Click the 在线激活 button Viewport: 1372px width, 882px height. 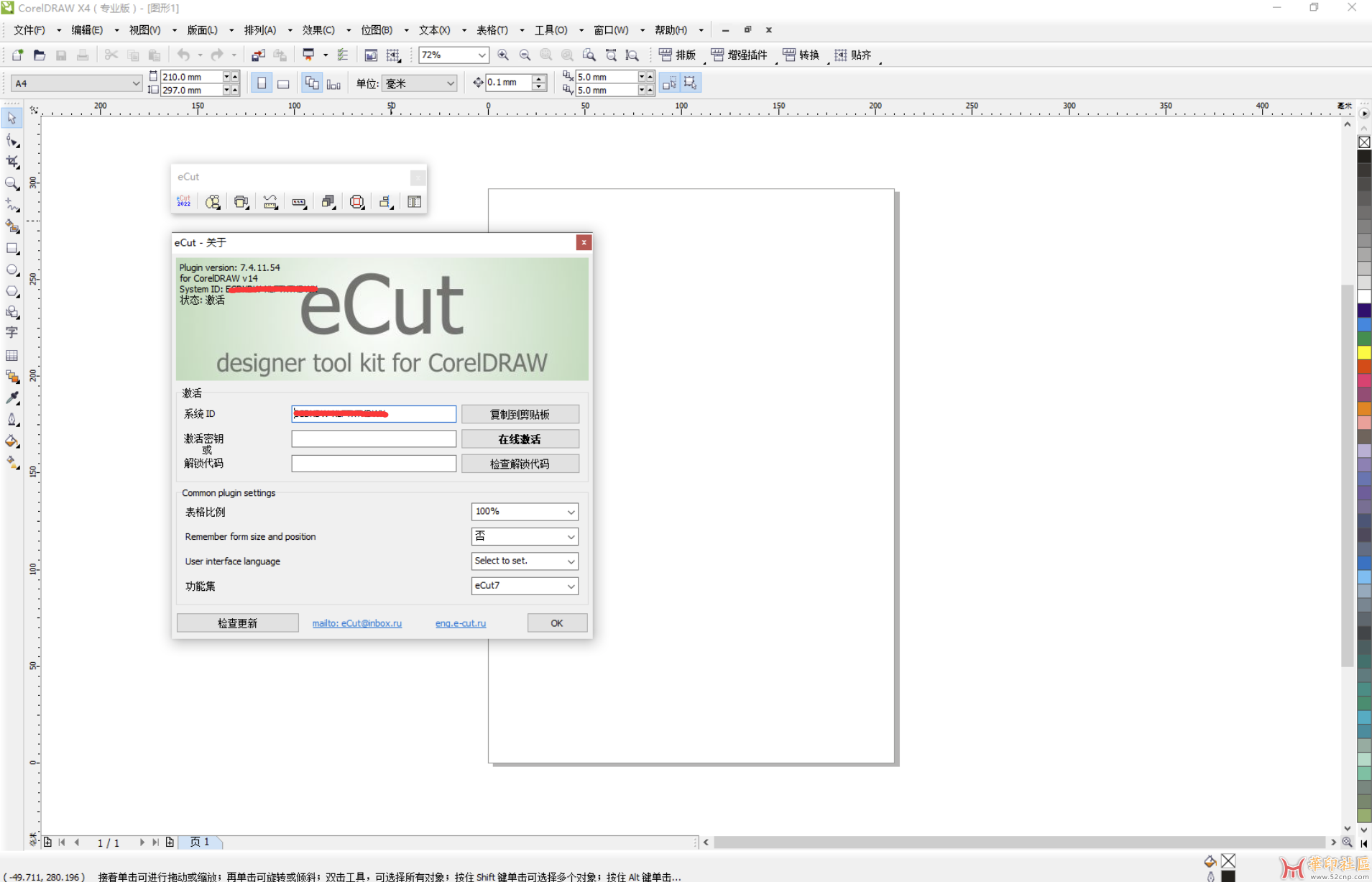tap(520, 439)
